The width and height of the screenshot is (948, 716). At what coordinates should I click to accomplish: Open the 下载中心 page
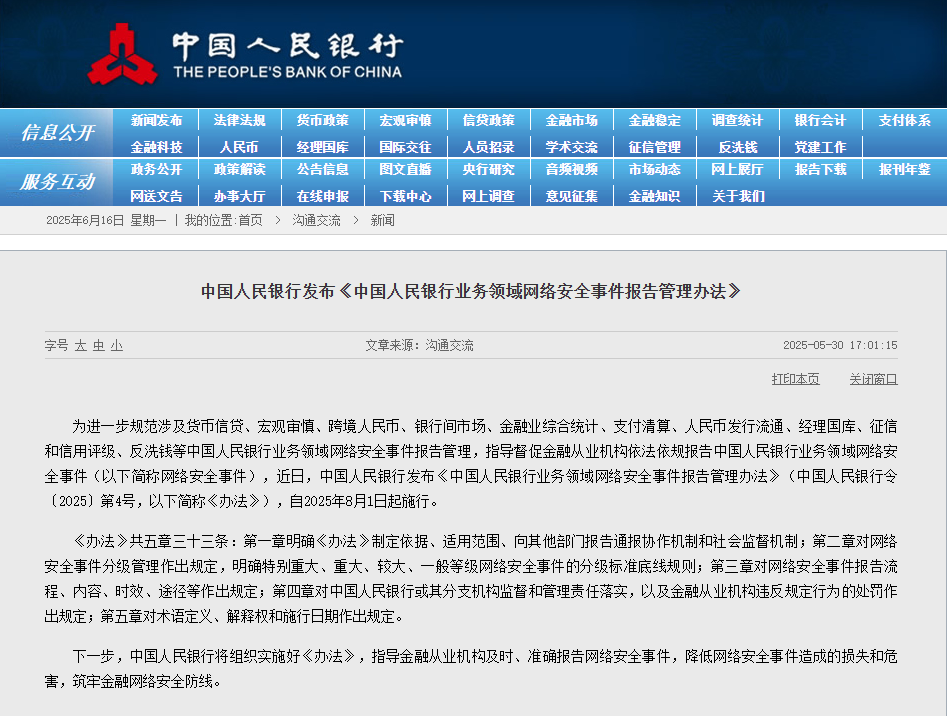[x=405, y=197]
